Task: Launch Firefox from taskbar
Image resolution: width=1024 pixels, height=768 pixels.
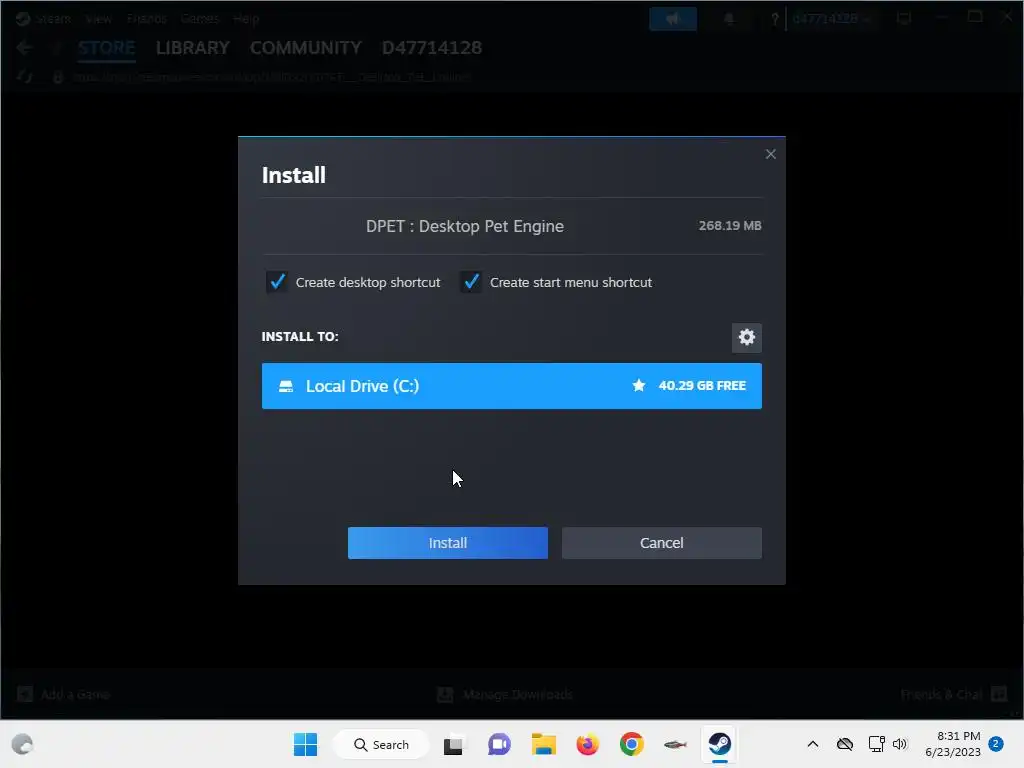Action: pyautogui.click(x=587, y=744)
